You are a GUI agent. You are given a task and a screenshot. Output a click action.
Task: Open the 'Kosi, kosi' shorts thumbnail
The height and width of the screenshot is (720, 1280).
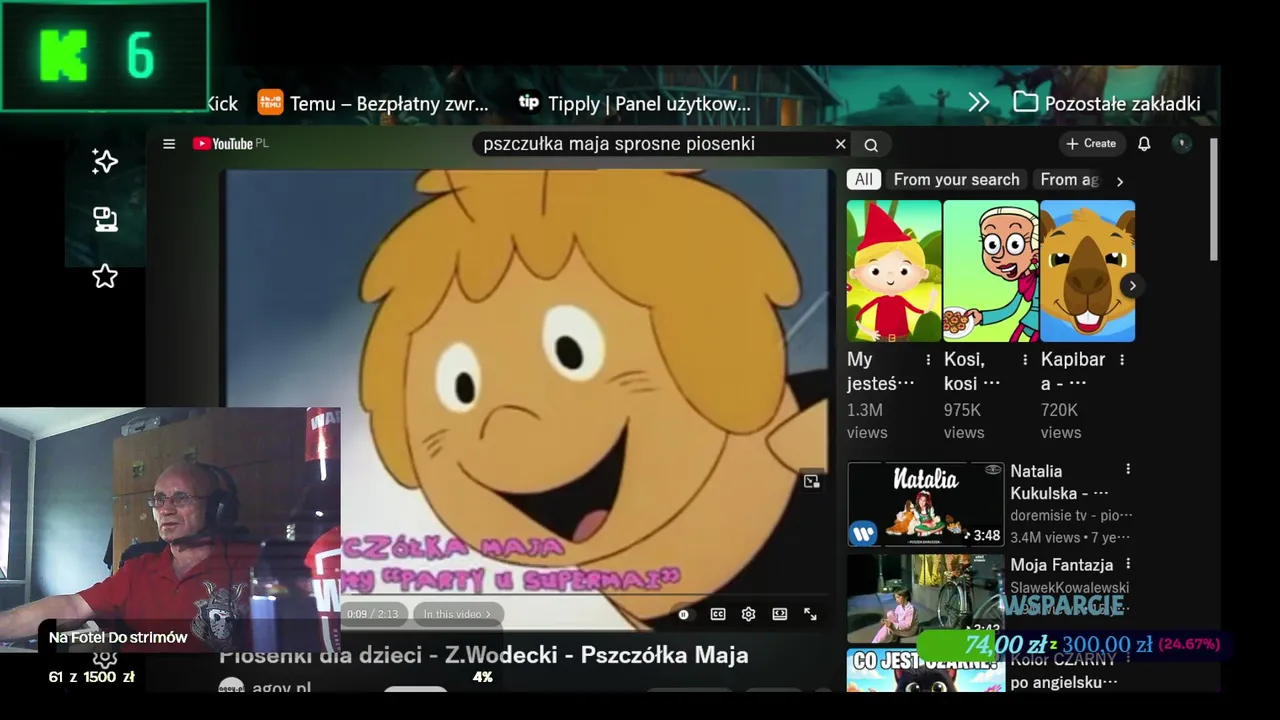(990, 271)
